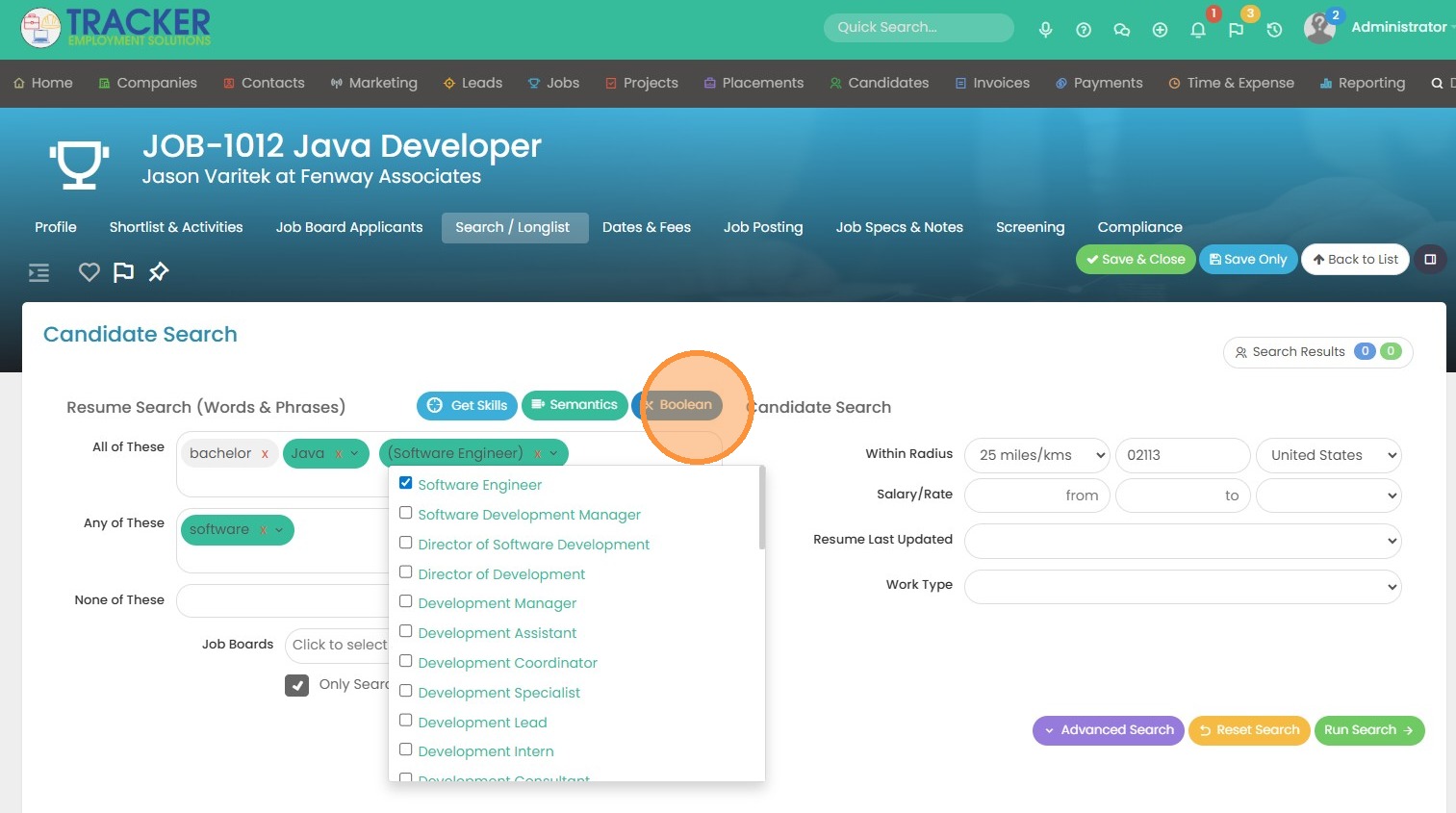The height and width of the screenshot is (813, 1456).
Task: Check the Development Manager option
Action: [406, 602]
